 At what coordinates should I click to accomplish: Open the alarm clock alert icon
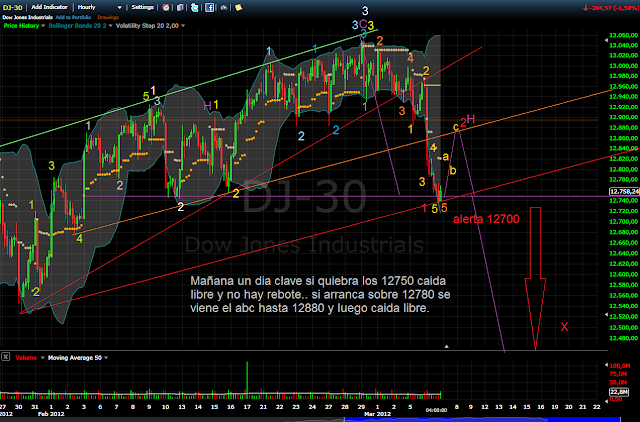point(166,7)
